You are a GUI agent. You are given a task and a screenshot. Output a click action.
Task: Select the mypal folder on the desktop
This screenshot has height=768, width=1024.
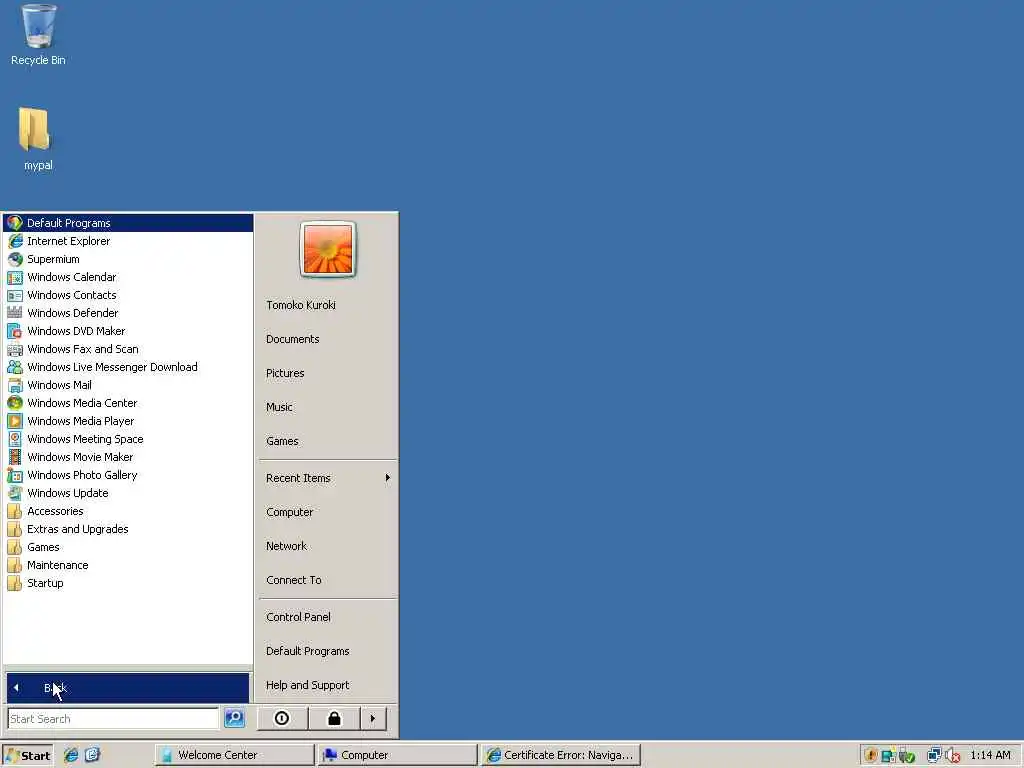click(x=37, y=139)
